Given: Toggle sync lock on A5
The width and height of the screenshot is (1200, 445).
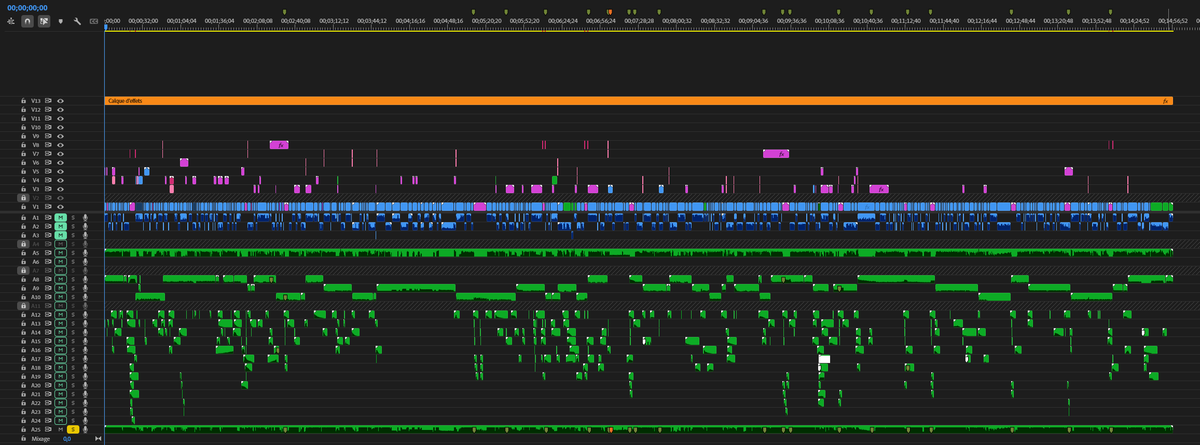Looking at the screenshot, I should tap(48, 253).
